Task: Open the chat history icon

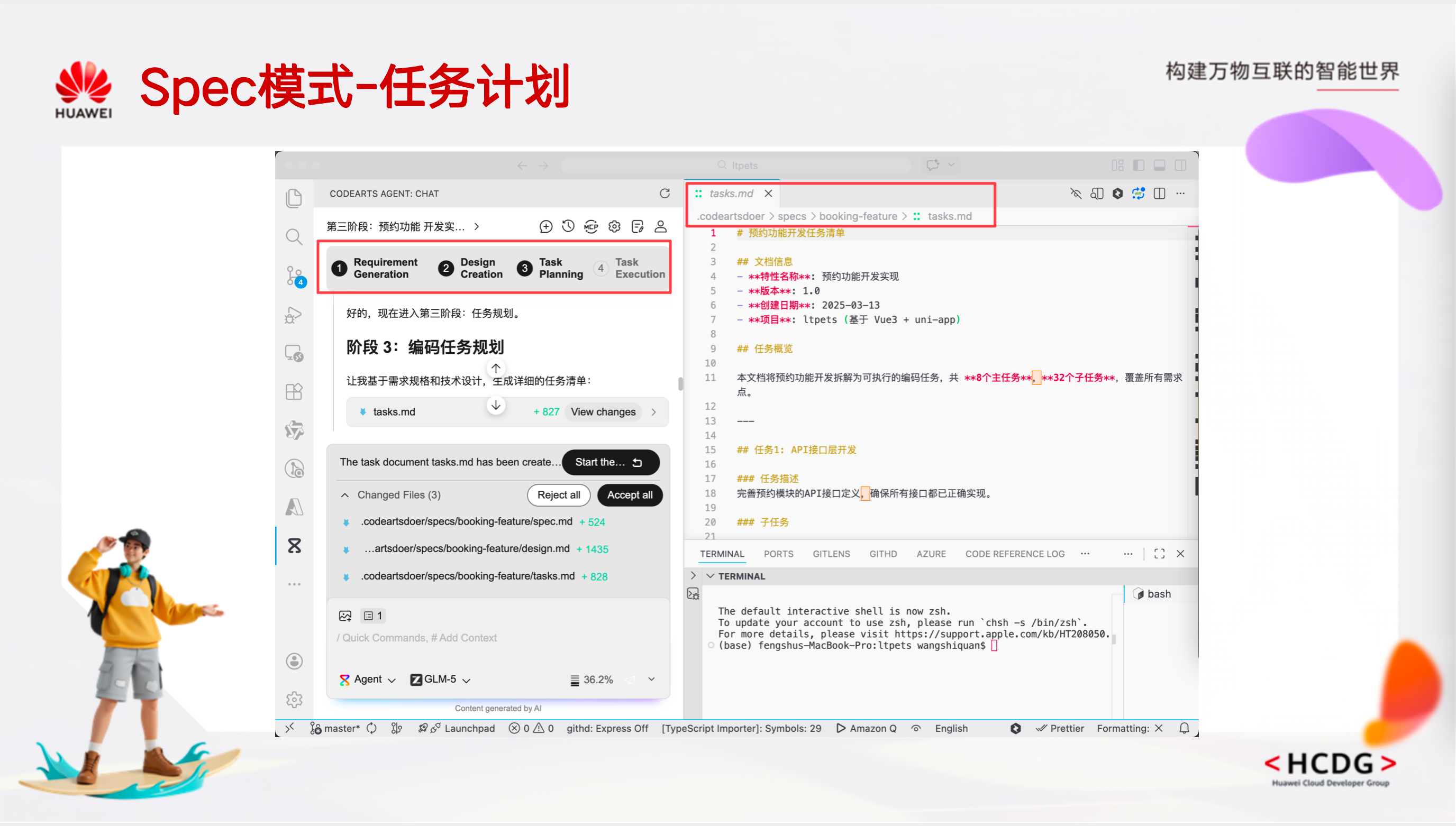Action: point(568,226)
